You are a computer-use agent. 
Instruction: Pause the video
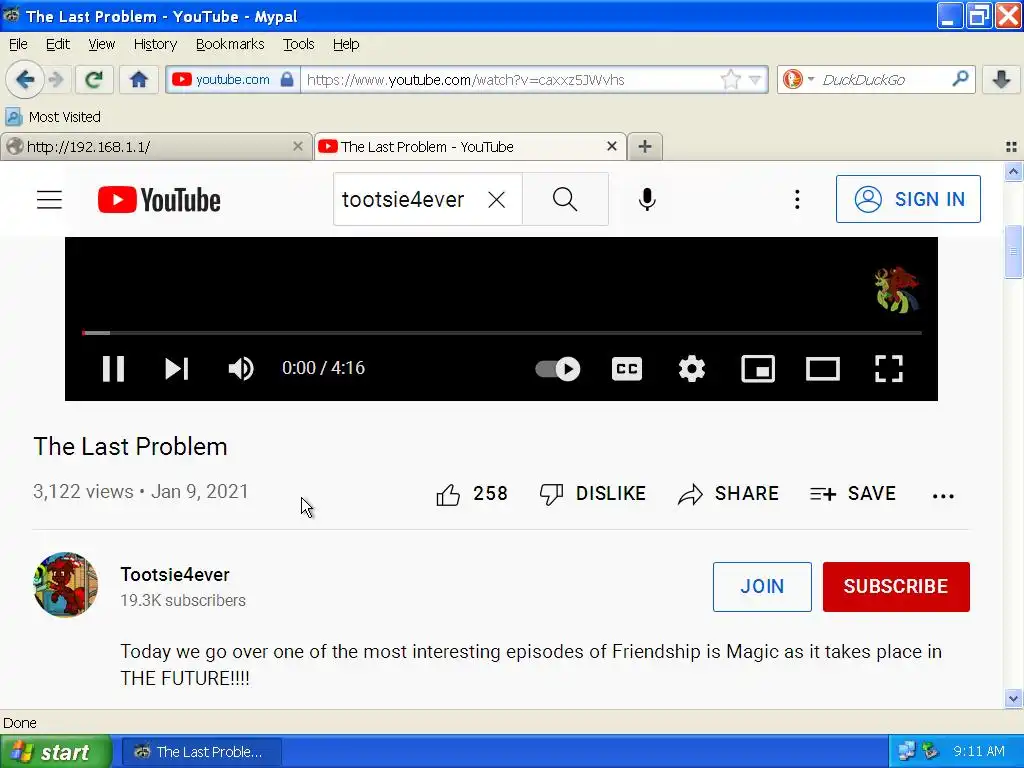pyautogui.click(x=113, y=368)
